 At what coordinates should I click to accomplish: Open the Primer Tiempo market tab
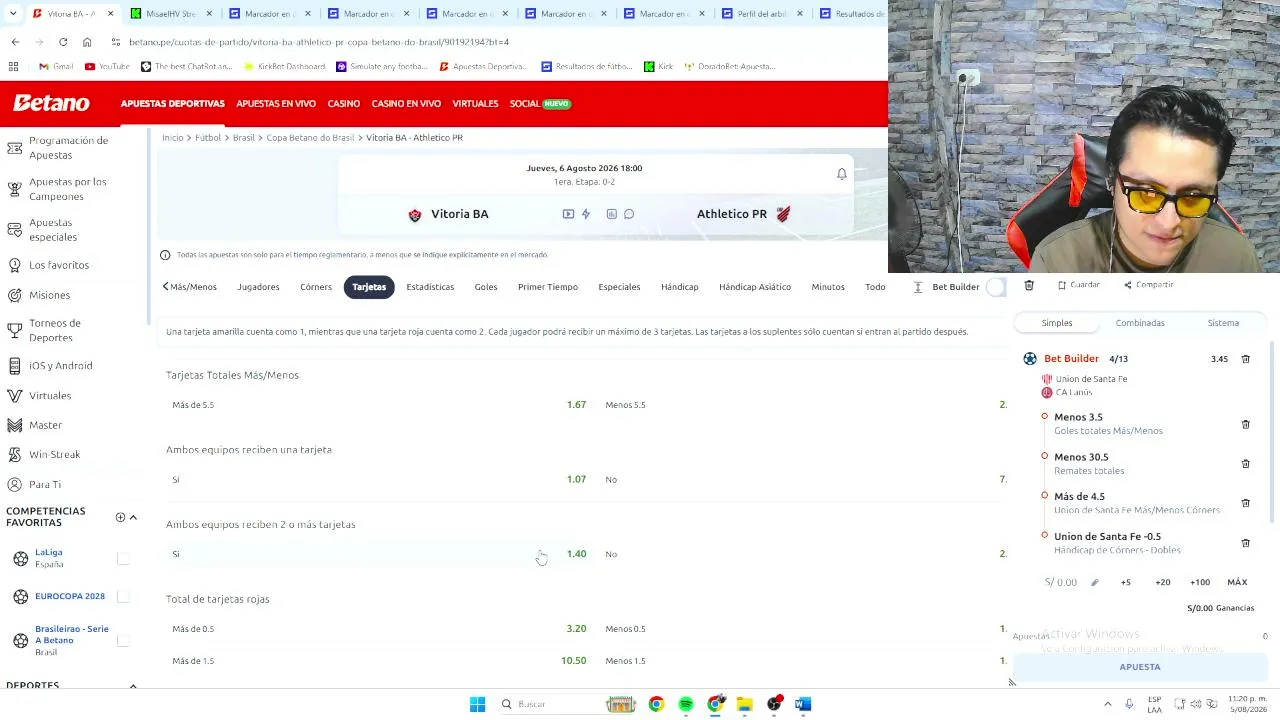click(548, 287)
